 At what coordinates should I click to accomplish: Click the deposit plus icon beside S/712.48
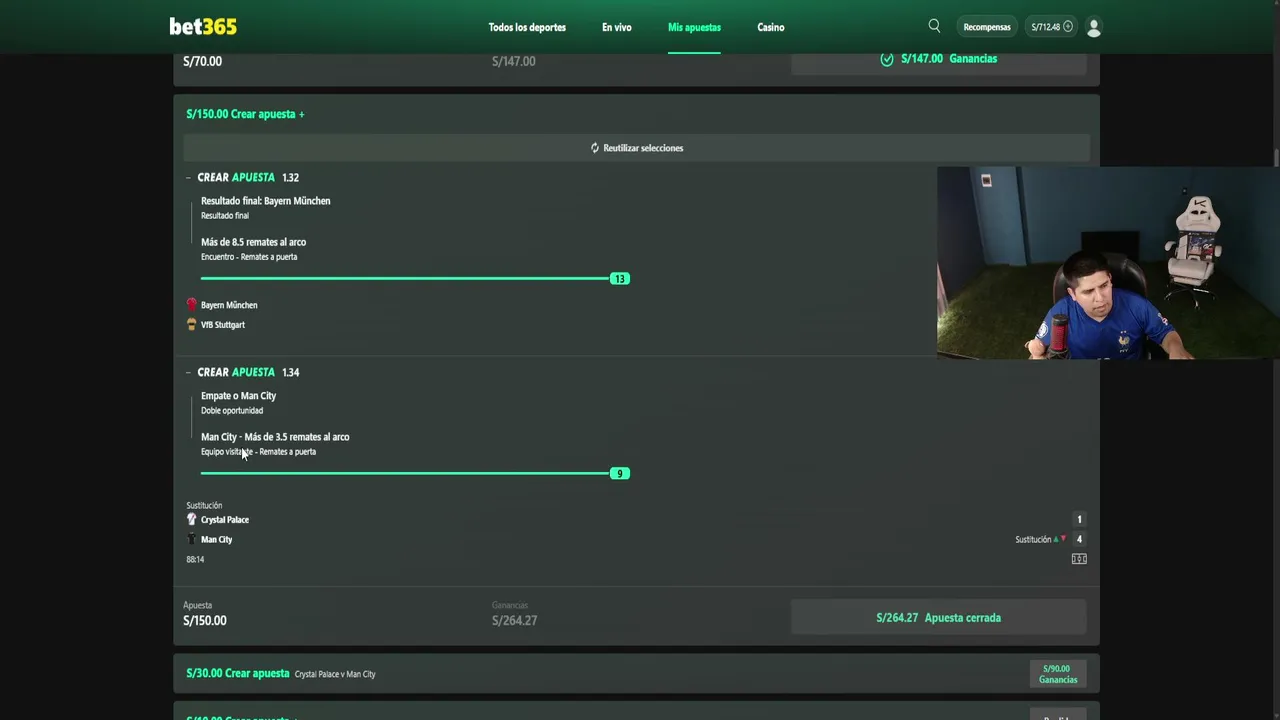1068,27
